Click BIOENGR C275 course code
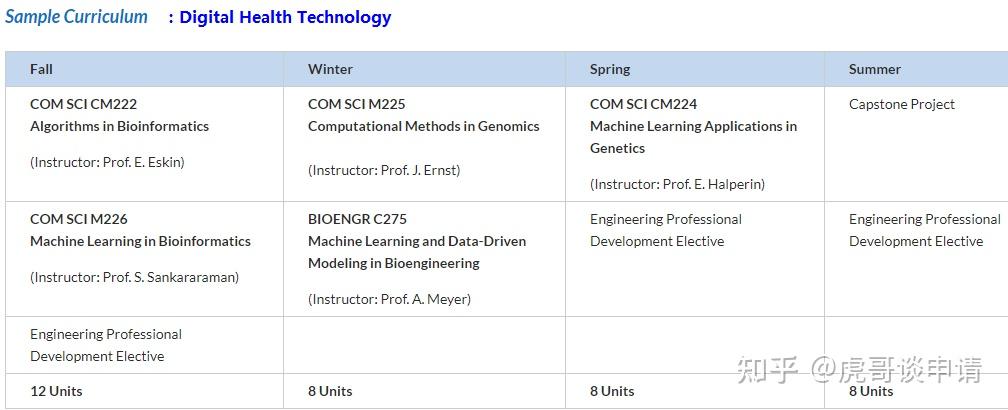The image size is (1008, 410). [x=357, y=219]
